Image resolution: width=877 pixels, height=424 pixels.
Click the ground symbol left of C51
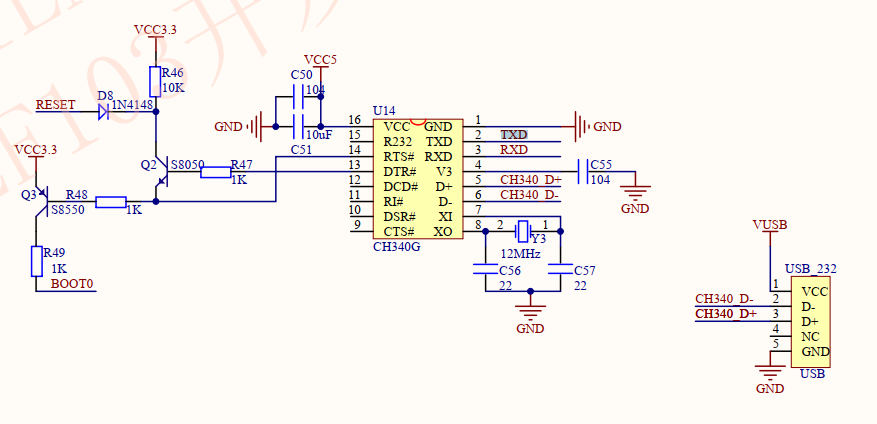[x=256, y=126]
